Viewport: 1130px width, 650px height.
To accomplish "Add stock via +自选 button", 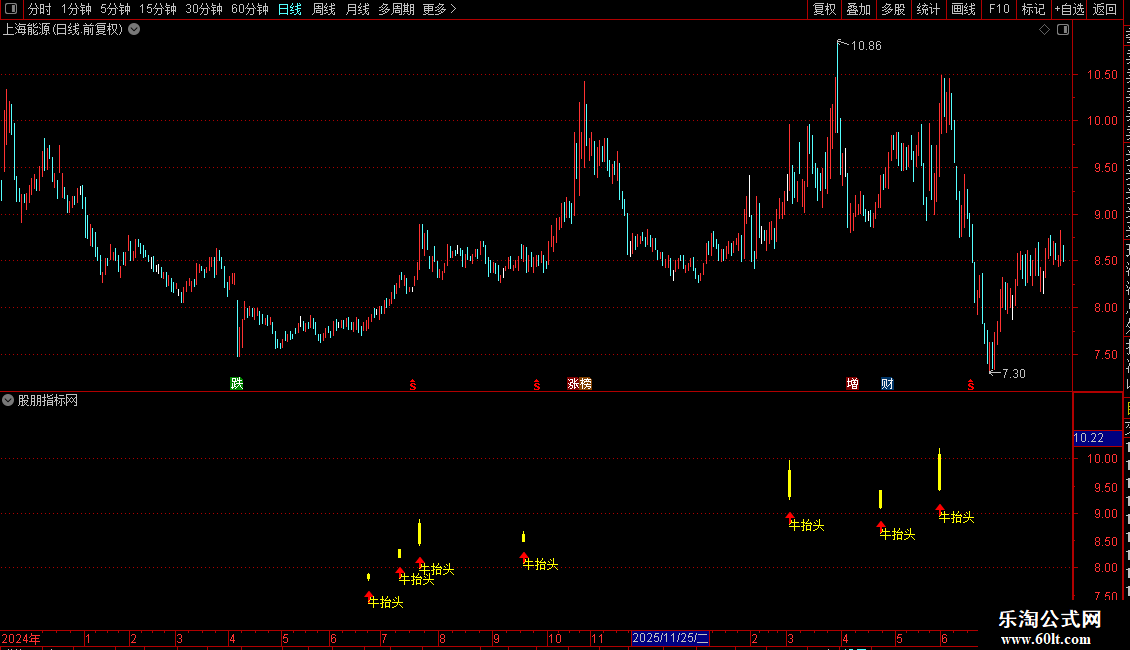I will 1069,9.
